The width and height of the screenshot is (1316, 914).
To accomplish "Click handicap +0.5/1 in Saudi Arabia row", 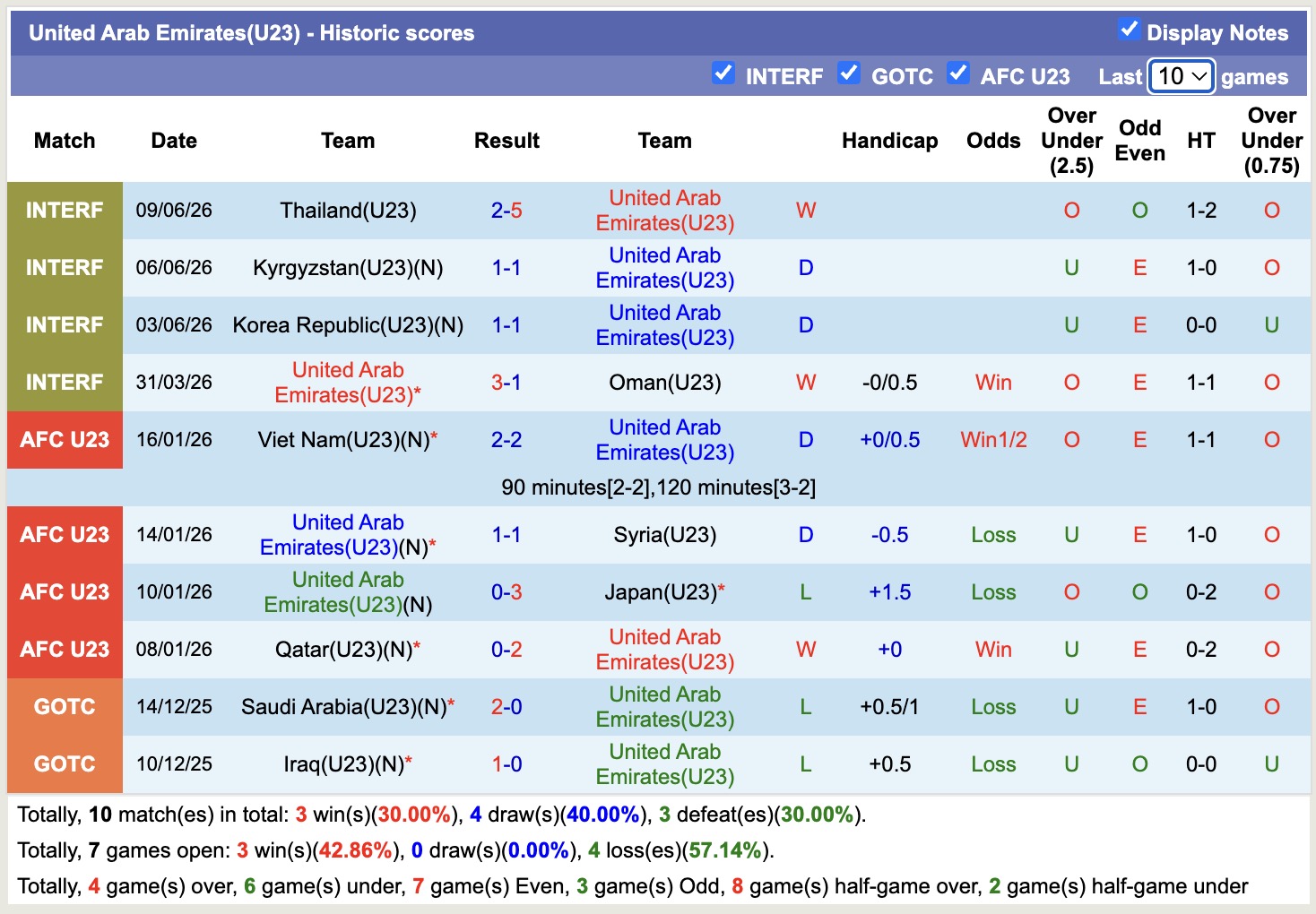I will pos(889,707).
